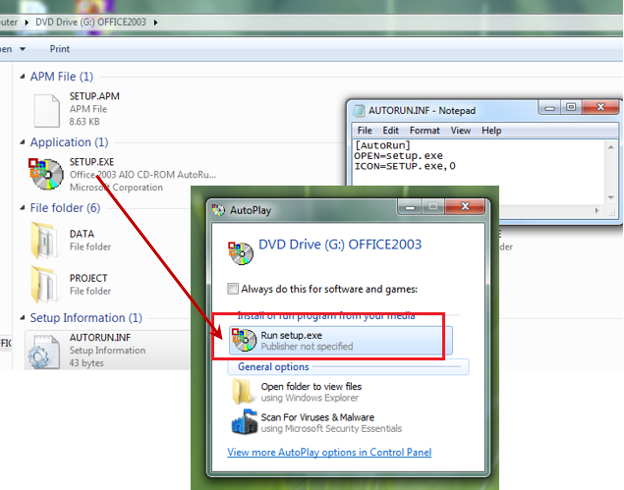The width and height of the screenshot is (624, 490).
Task: Click the General options heading in AutoPlay
Action: (273, 367)
